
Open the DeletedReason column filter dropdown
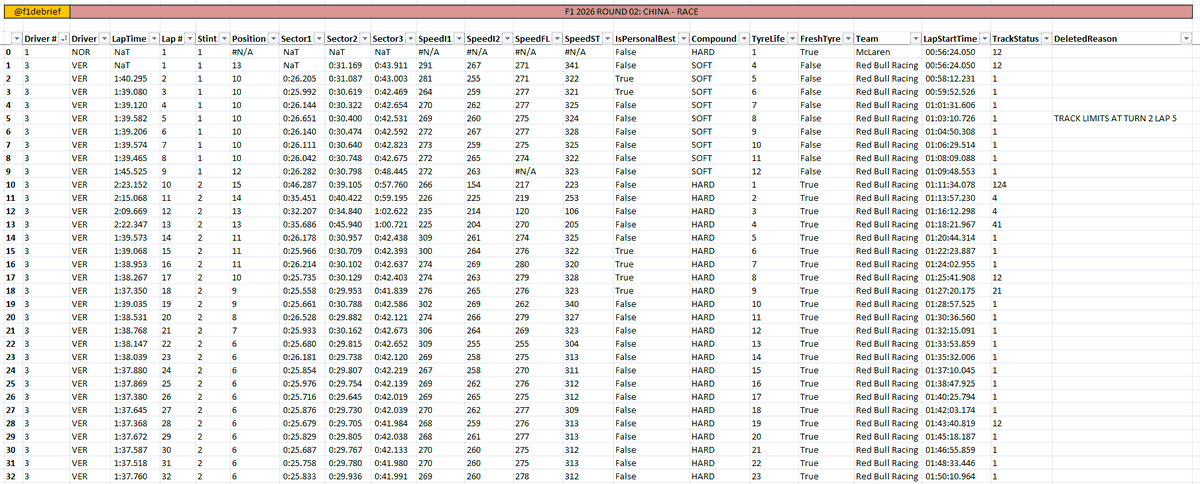[x=1187, y=38]
